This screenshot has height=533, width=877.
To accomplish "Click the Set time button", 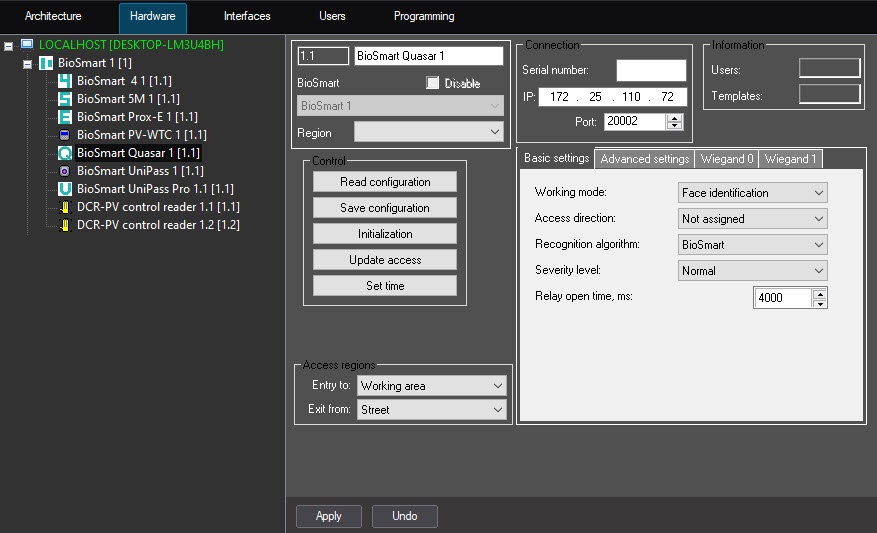I will click(x=385, y=286).
